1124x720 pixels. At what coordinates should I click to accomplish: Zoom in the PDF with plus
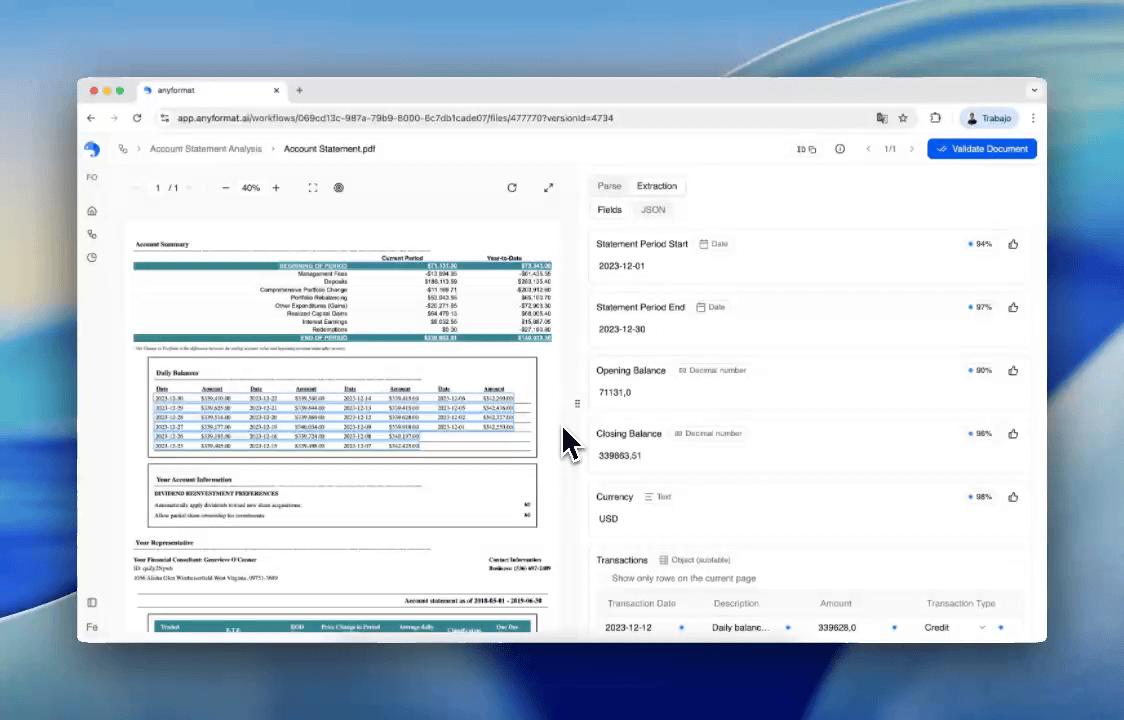[276, 188]
